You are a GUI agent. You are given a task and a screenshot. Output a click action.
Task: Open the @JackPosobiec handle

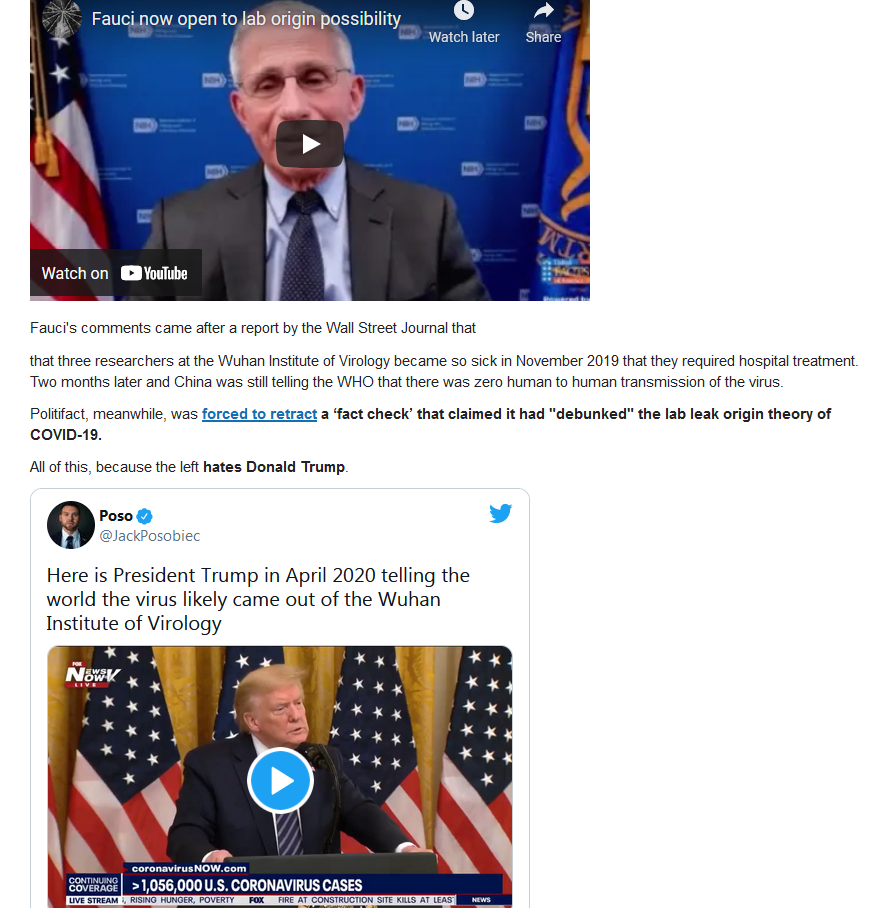[149, 536]
